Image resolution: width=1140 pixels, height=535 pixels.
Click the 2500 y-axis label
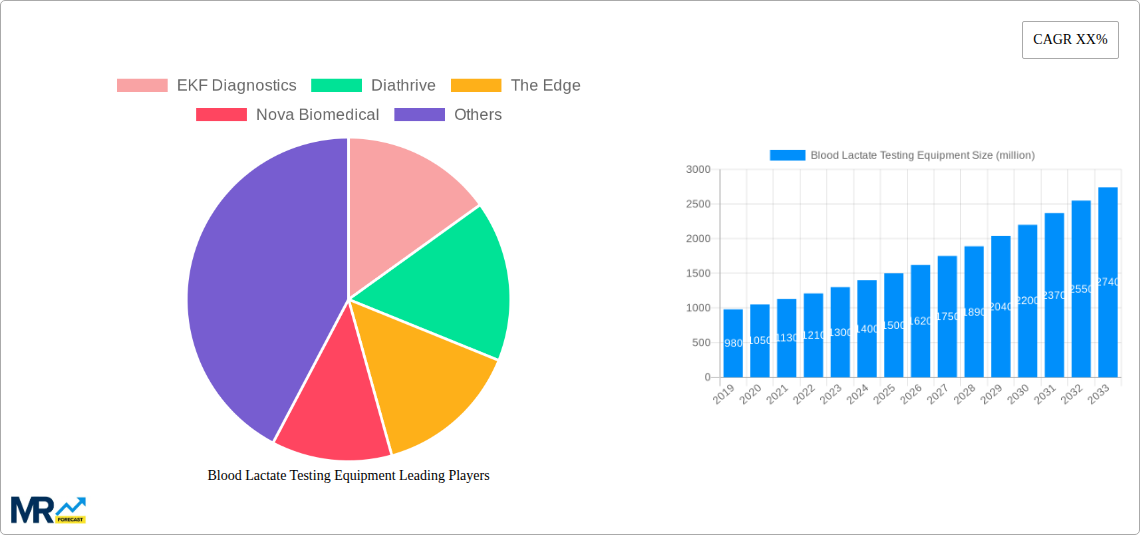[698, 204]
